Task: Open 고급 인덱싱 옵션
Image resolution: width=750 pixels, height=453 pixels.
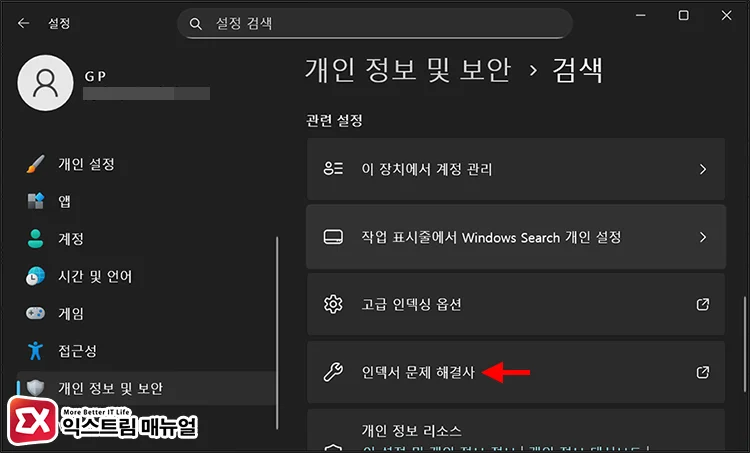Action: click(516, 304)
